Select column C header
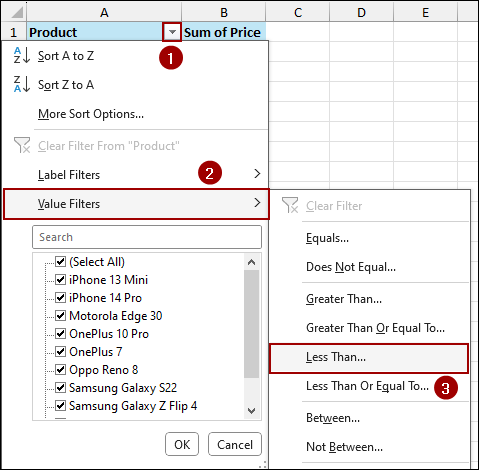The height and width of the screenshot is (470, 479). 298,12
